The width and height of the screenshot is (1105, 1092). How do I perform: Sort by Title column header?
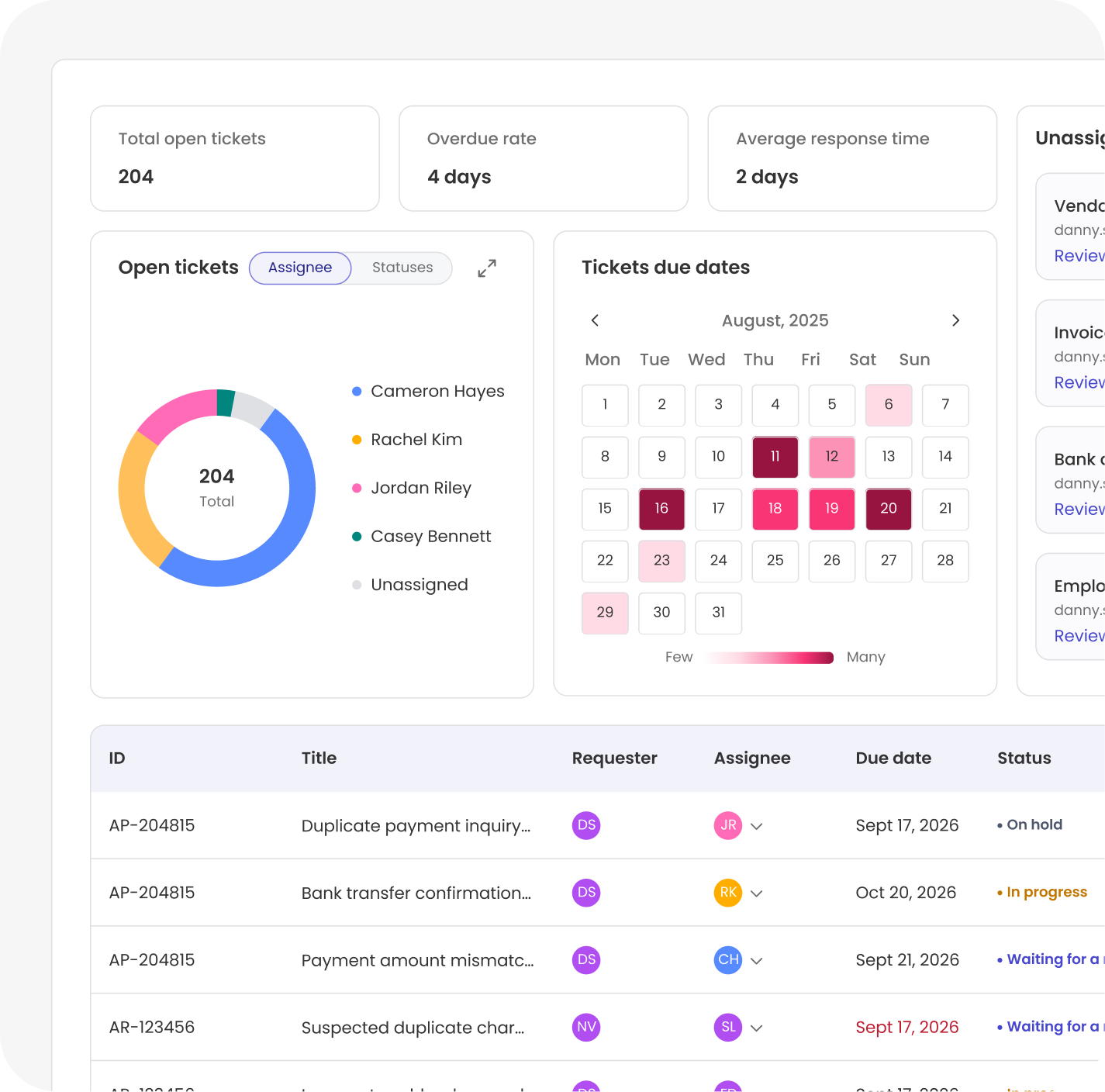point(319,759)
